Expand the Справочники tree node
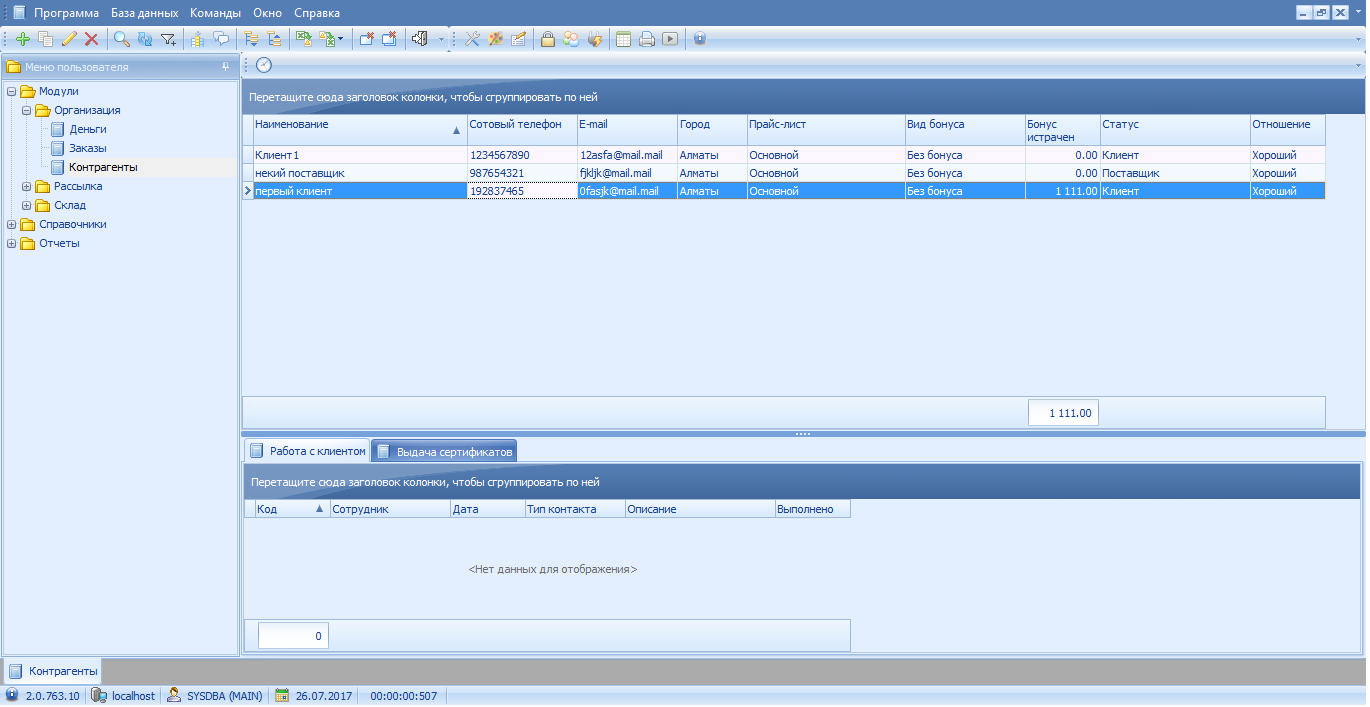Viewport: 1370px width, 707px height. tap(12, 224)
